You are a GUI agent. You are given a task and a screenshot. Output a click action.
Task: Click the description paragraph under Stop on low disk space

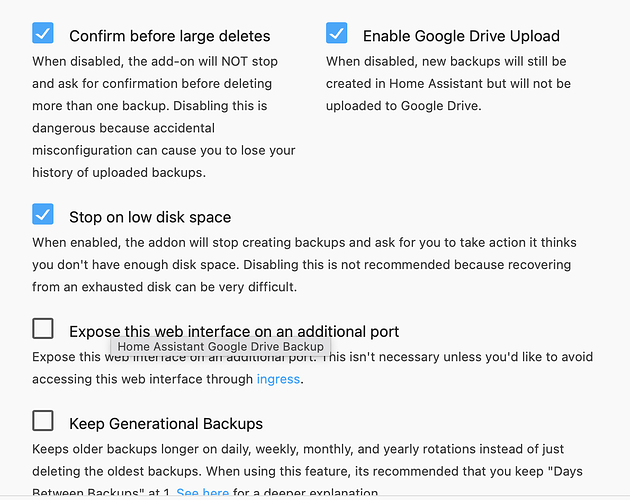click(301, 265)
